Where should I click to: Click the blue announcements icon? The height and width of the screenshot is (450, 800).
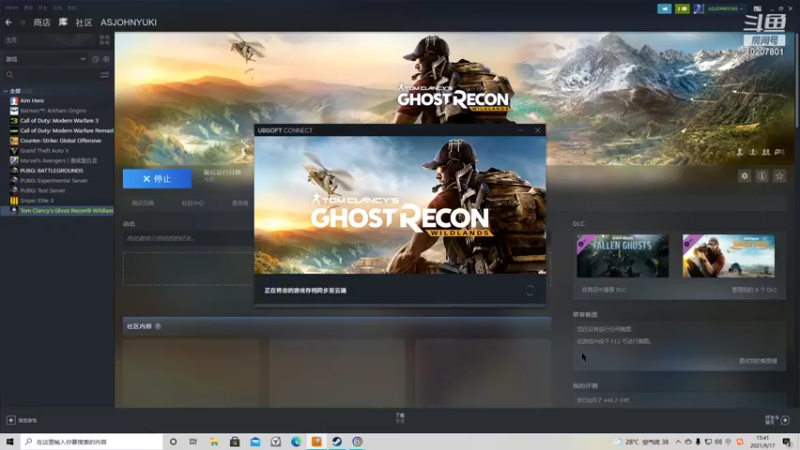point(664,9)
